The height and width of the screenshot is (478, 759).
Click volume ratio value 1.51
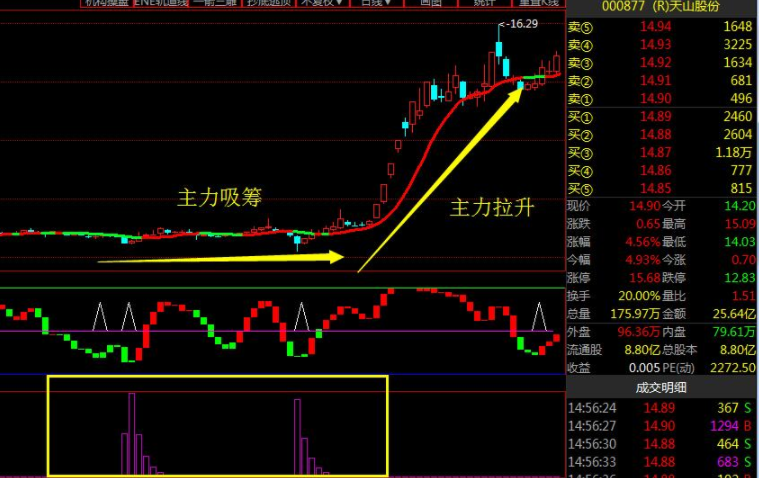pyautogui.click(x=744, y=295)
